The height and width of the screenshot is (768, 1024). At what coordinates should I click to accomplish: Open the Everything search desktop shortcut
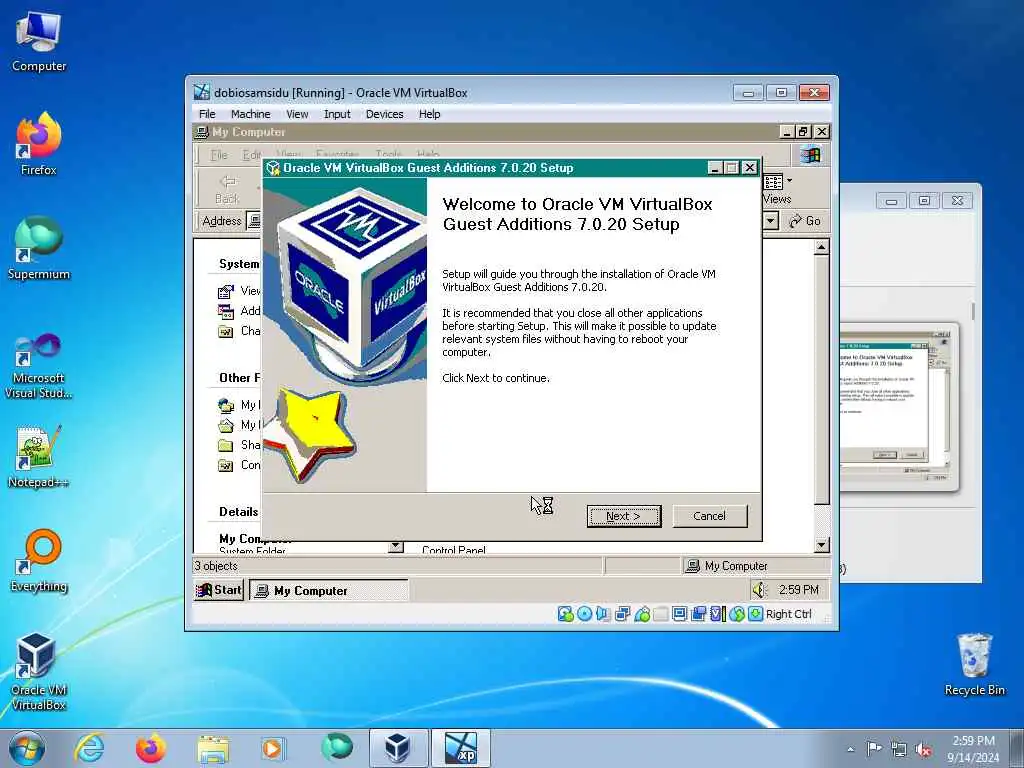point(39,560)
